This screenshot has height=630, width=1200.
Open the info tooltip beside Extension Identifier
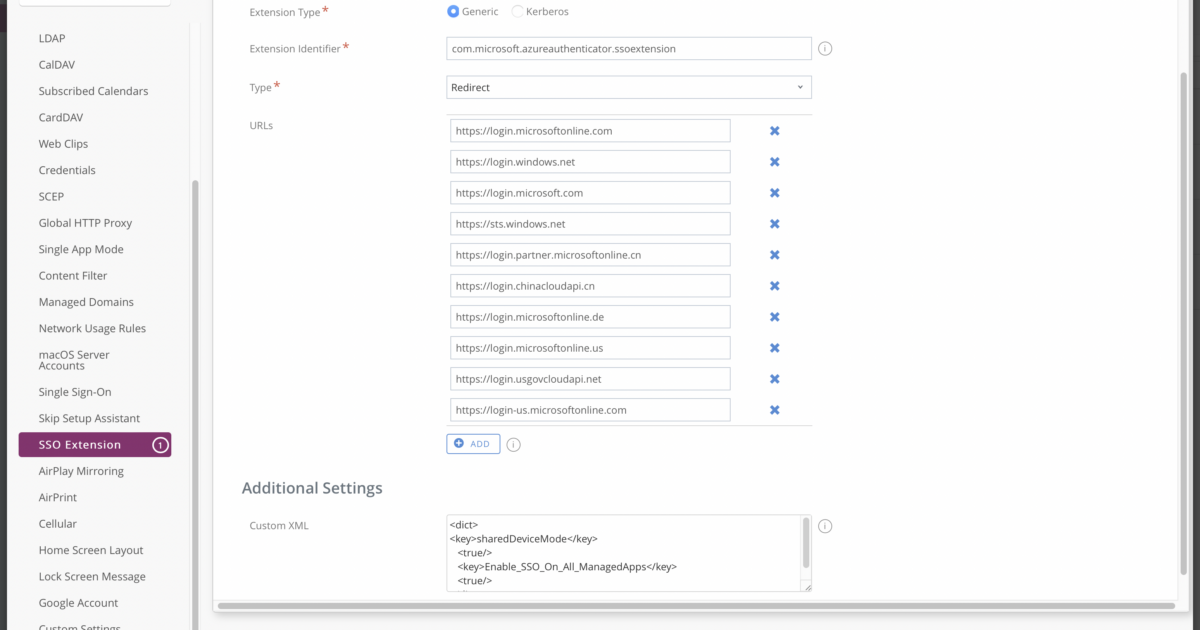pos(825,47)
